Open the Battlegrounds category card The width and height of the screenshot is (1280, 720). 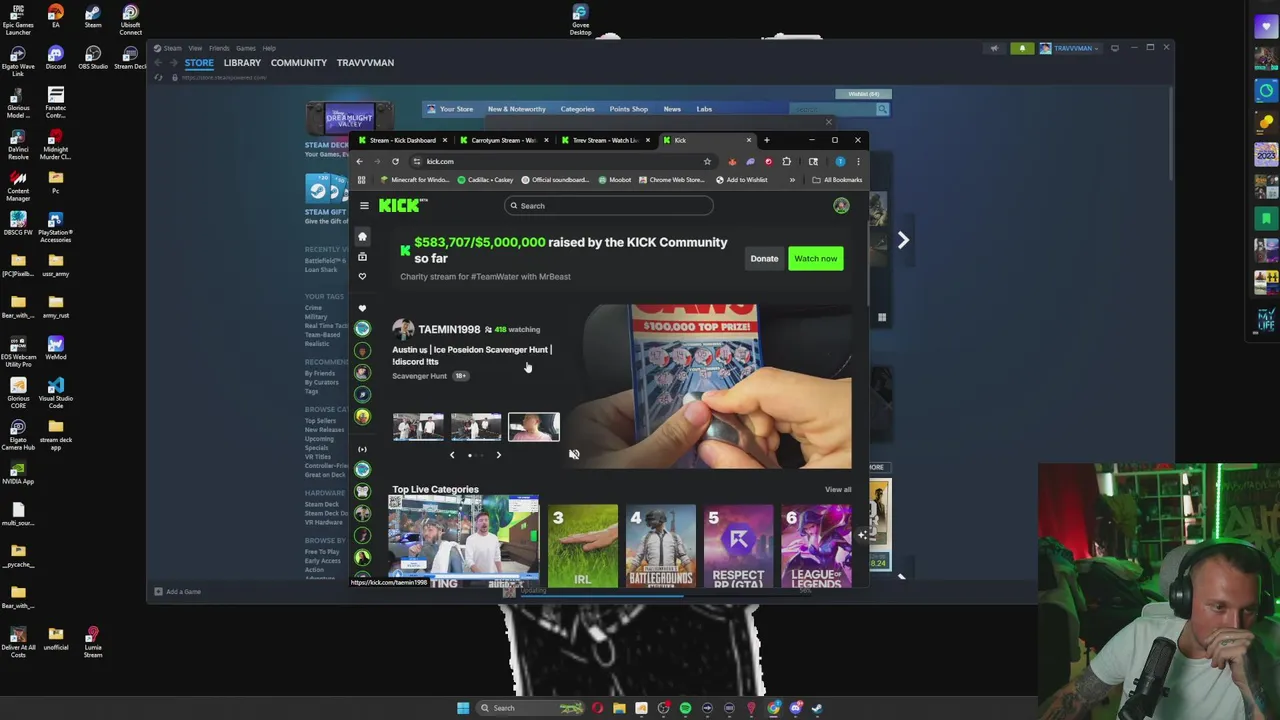coord(660,546)
